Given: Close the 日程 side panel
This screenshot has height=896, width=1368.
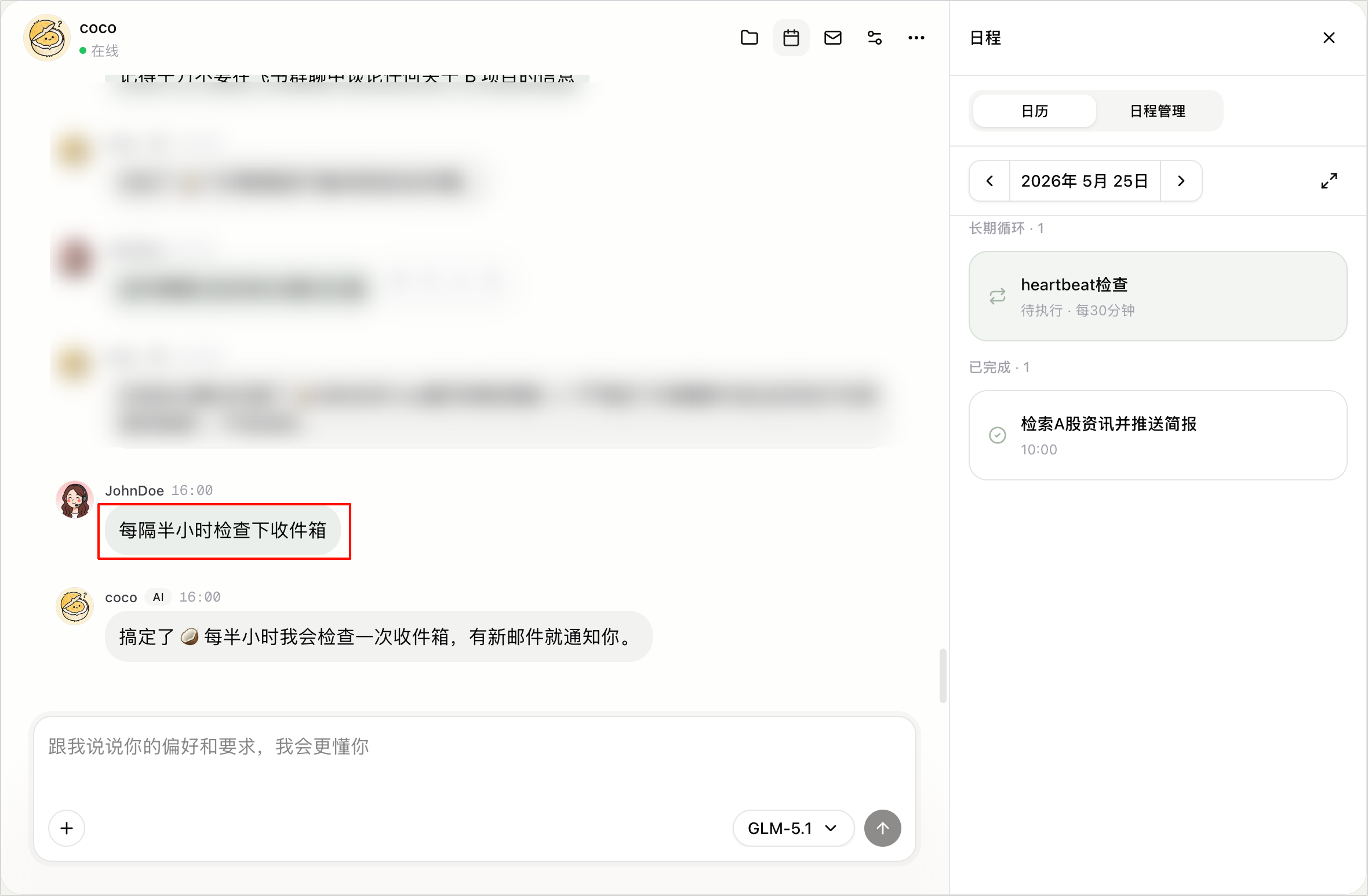Looking at the screenshot, I should 1329,38.
